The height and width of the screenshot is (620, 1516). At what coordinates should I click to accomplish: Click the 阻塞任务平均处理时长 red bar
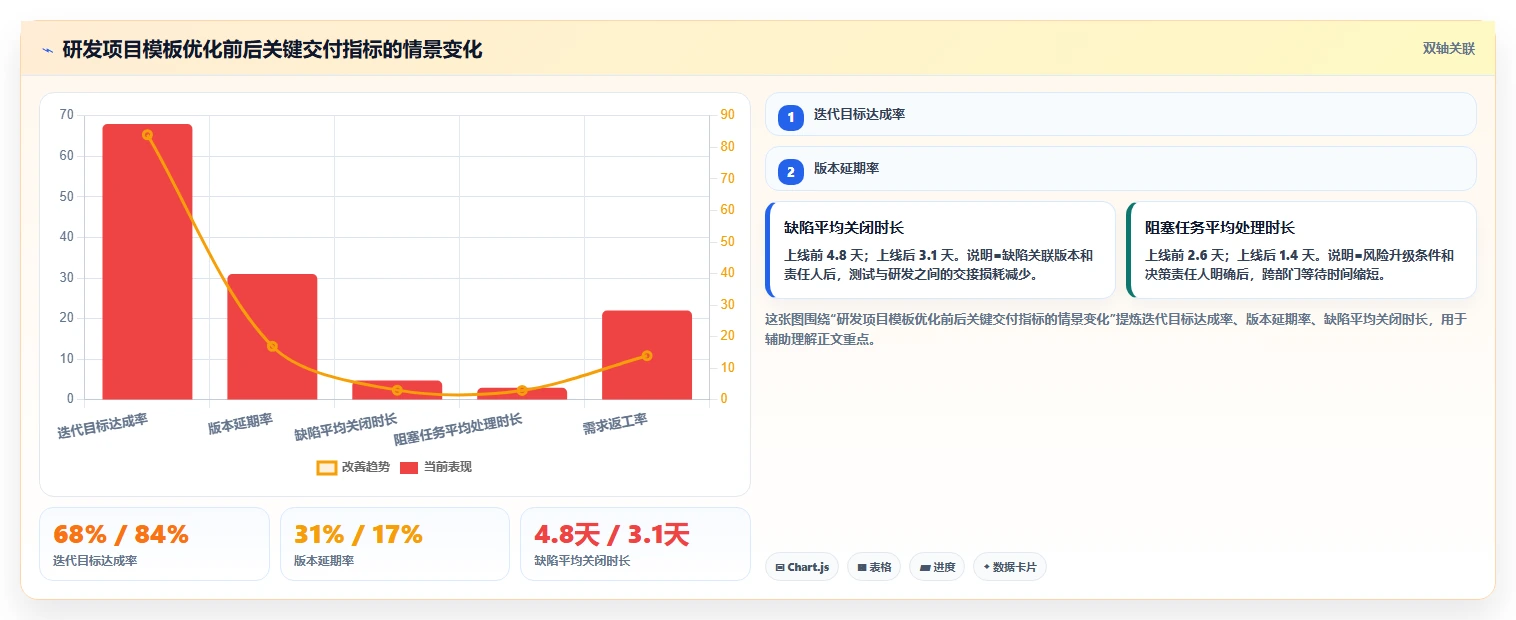(x=522, y=394)
